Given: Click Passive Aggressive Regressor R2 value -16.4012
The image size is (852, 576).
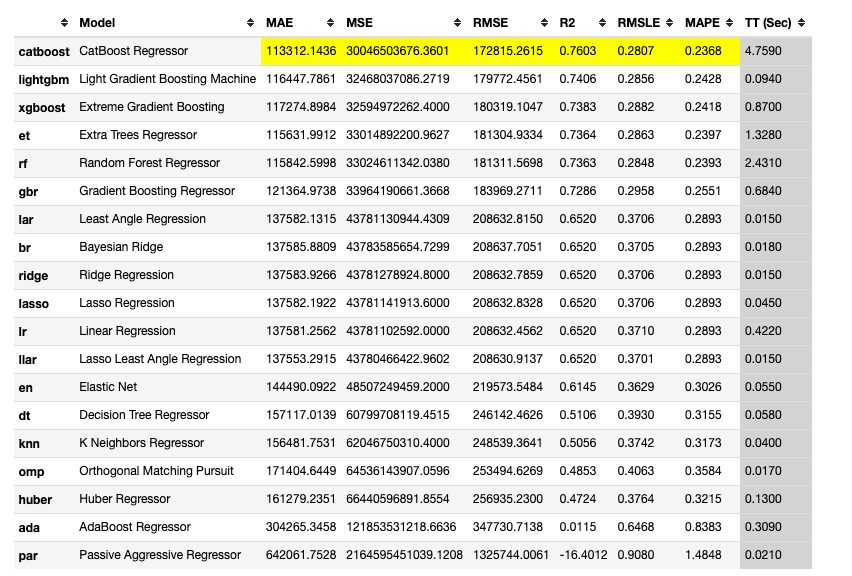Looking at the screenshot, I should [x=583, y=555].
